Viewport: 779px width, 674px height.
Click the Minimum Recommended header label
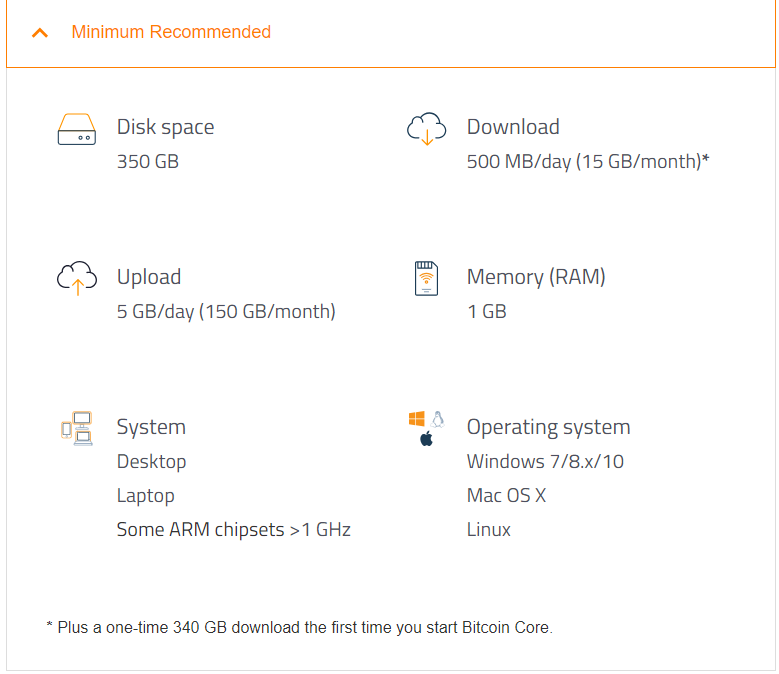point(171,32)
